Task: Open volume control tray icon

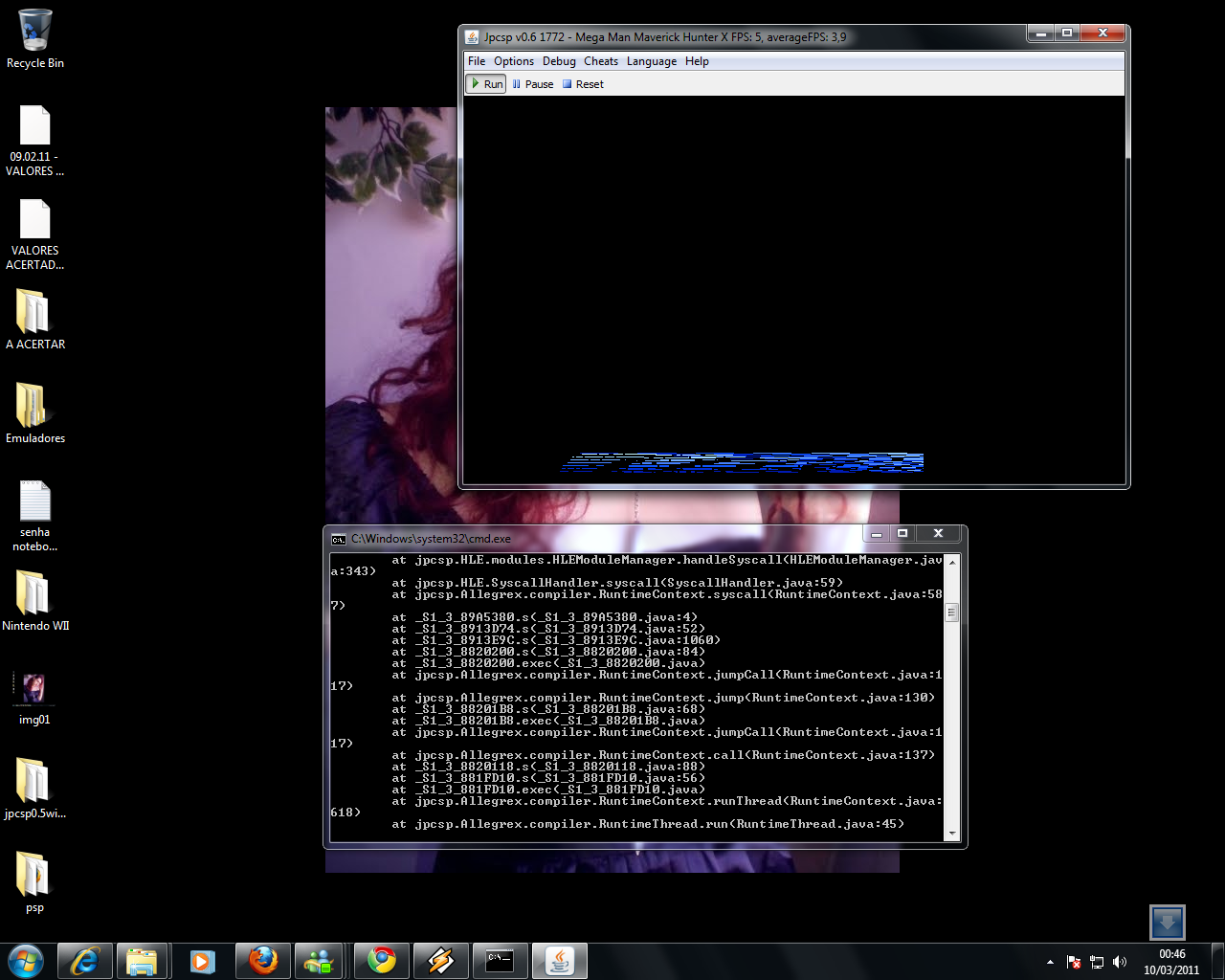Action: (x=1120, y=962)
